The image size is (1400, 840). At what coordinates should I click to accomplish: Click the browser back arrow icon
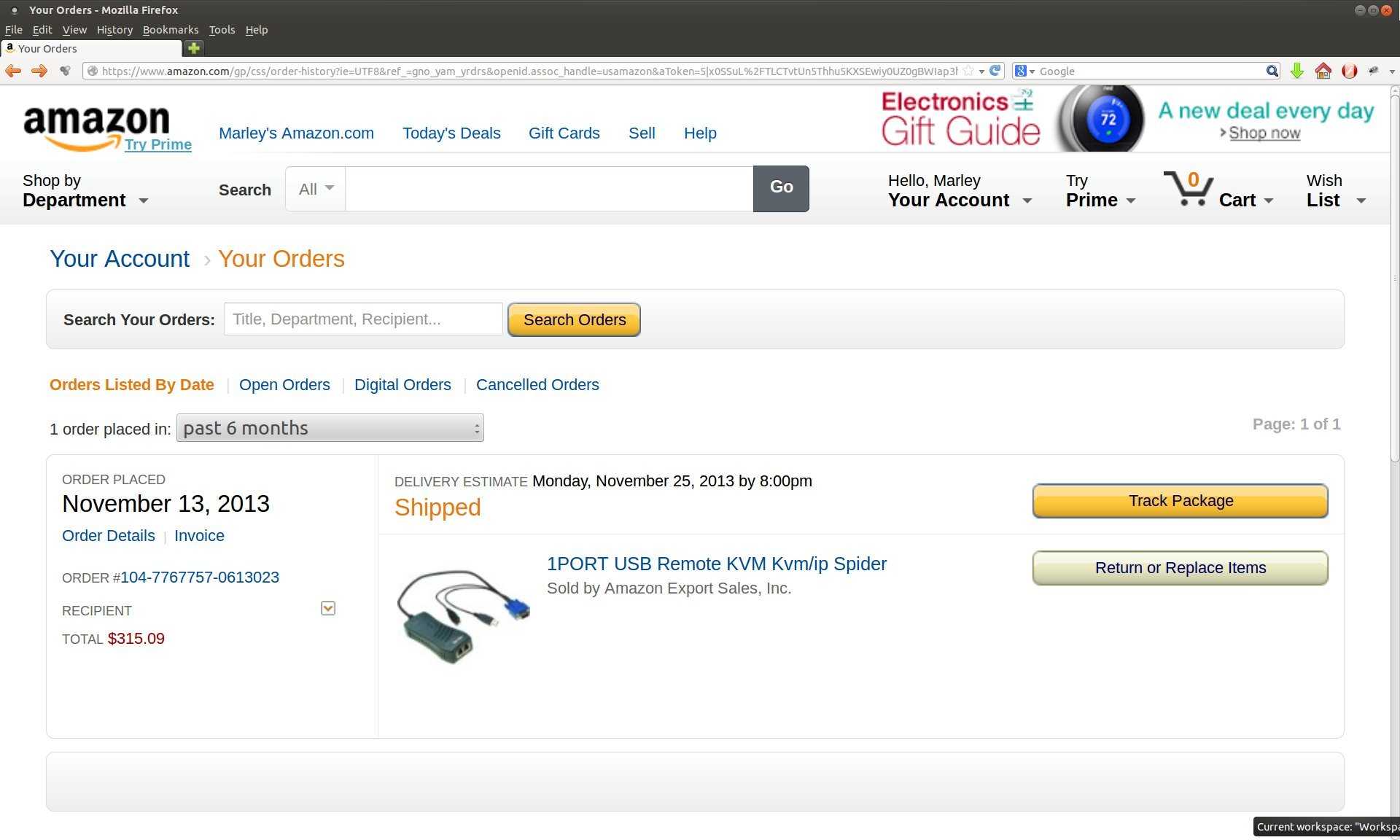(x=13, y=71)
